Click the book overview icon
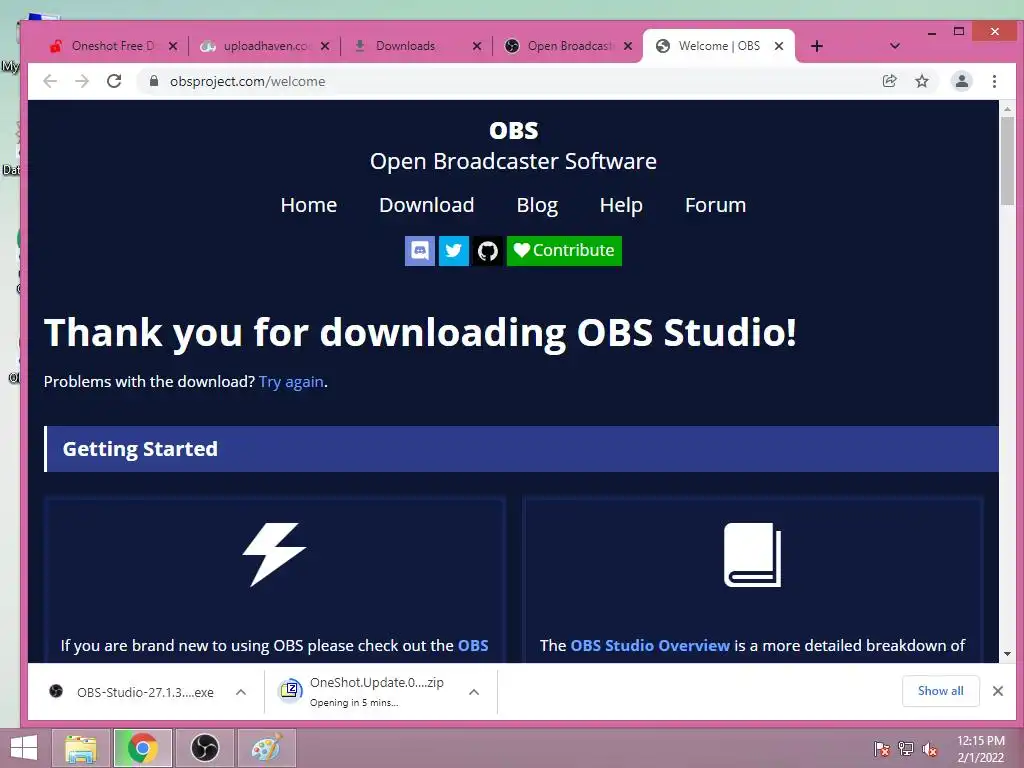The image size is (1024, 768). (752, 554)
